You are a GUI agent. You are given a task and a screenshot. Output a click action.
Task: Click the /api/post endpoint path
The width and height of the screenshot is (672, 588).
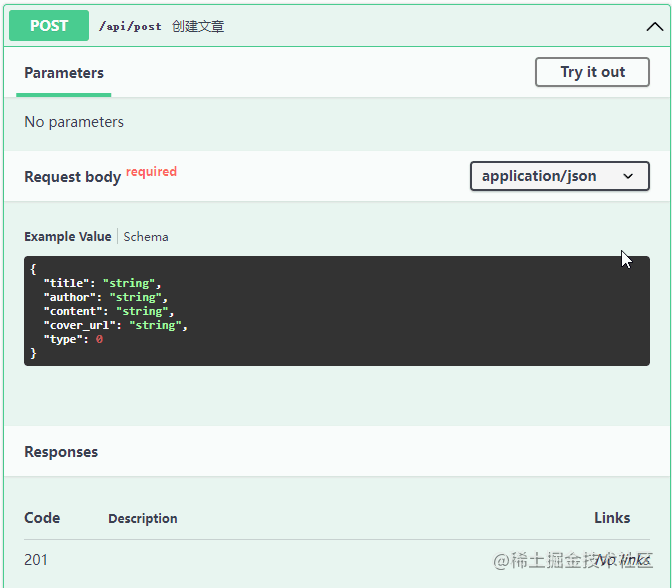coord(130,27)
